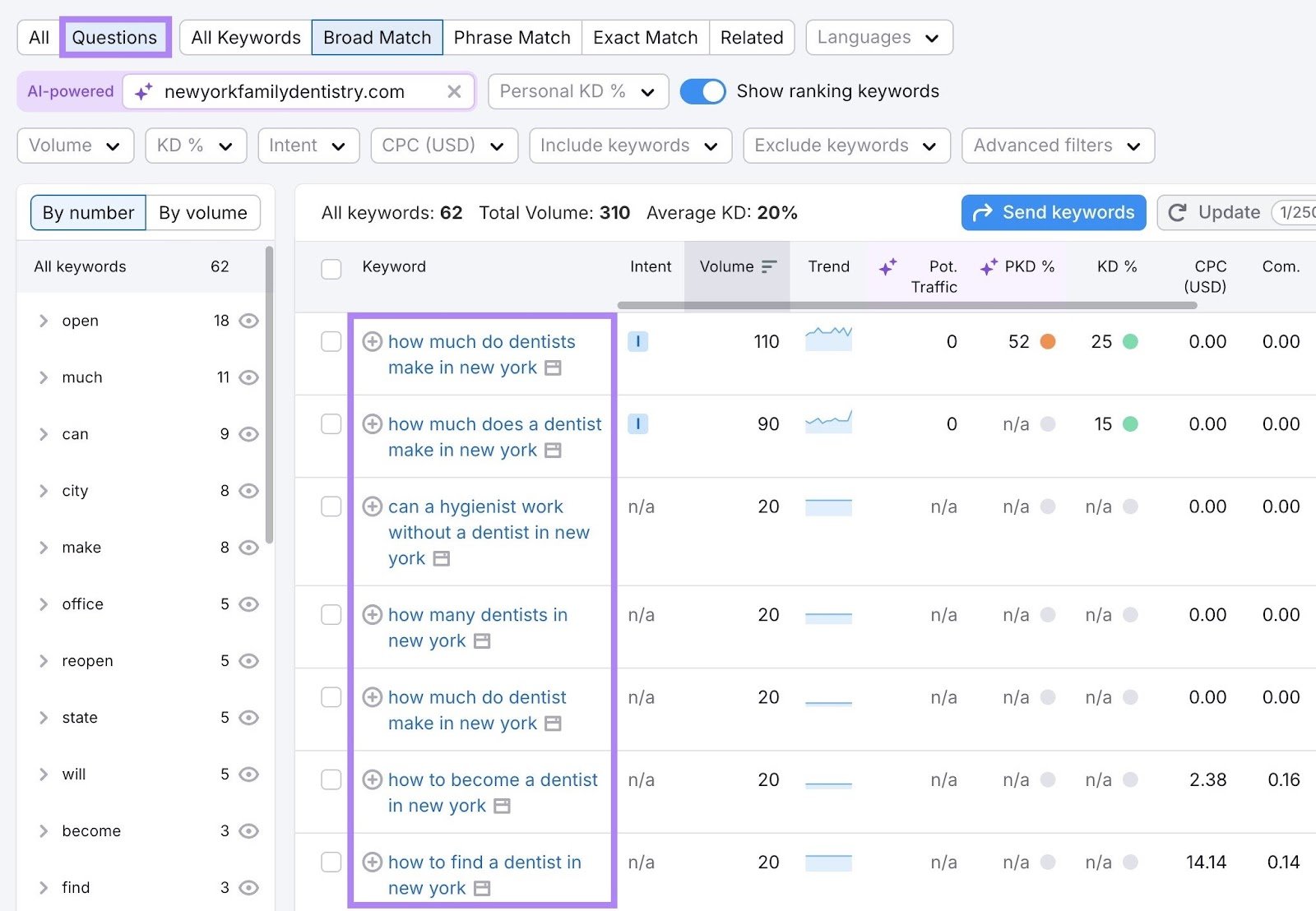
Task: Expand the "city" keyword group
Action: [x=44, y=491]
